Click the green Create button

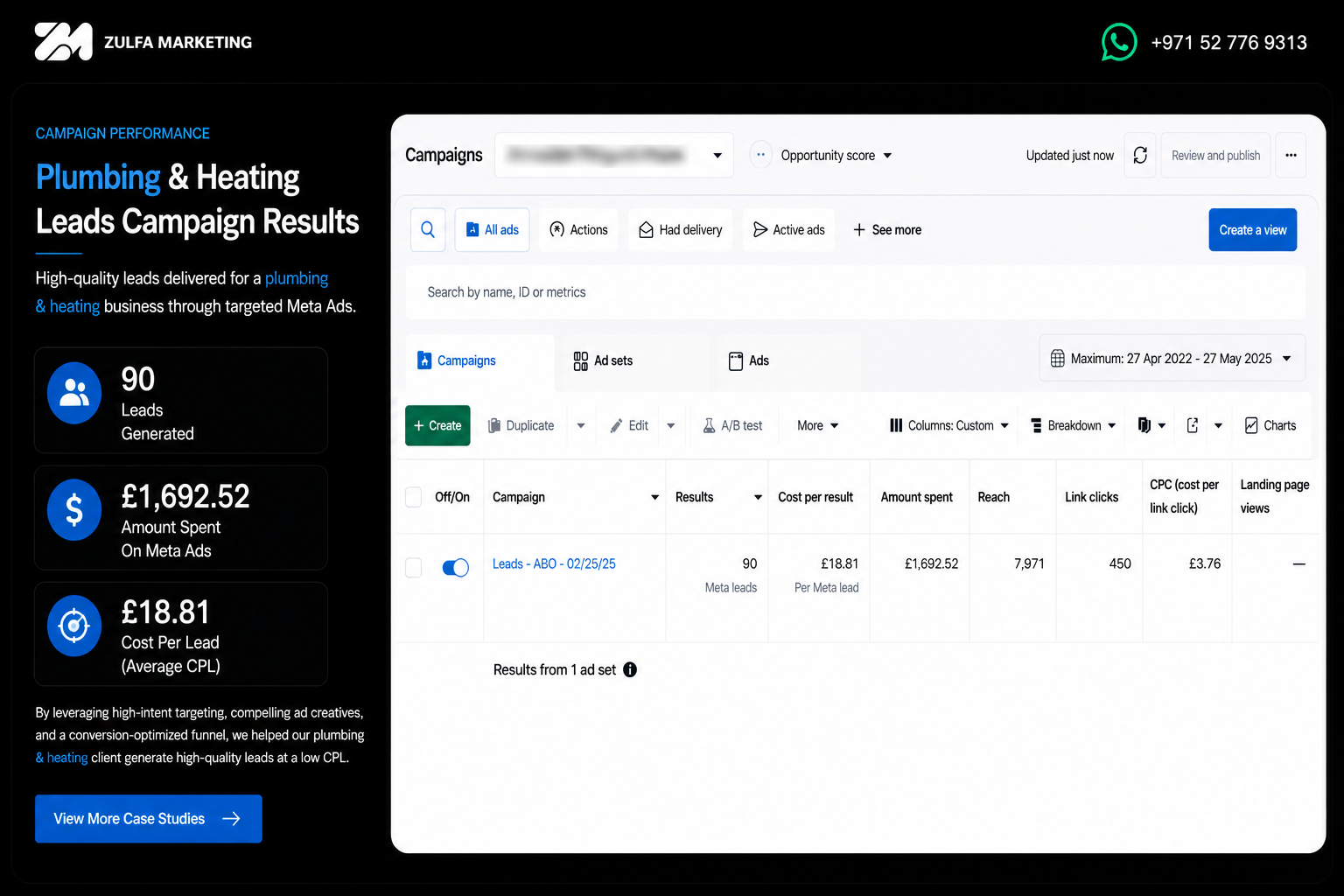(437, 425)
